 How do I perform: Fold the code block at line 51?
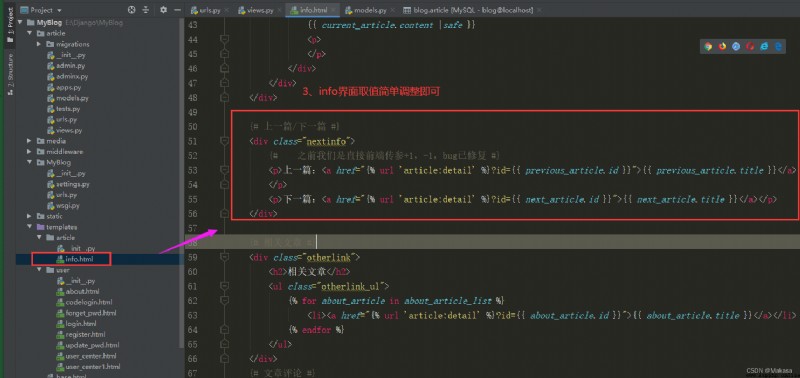(224, 141)
